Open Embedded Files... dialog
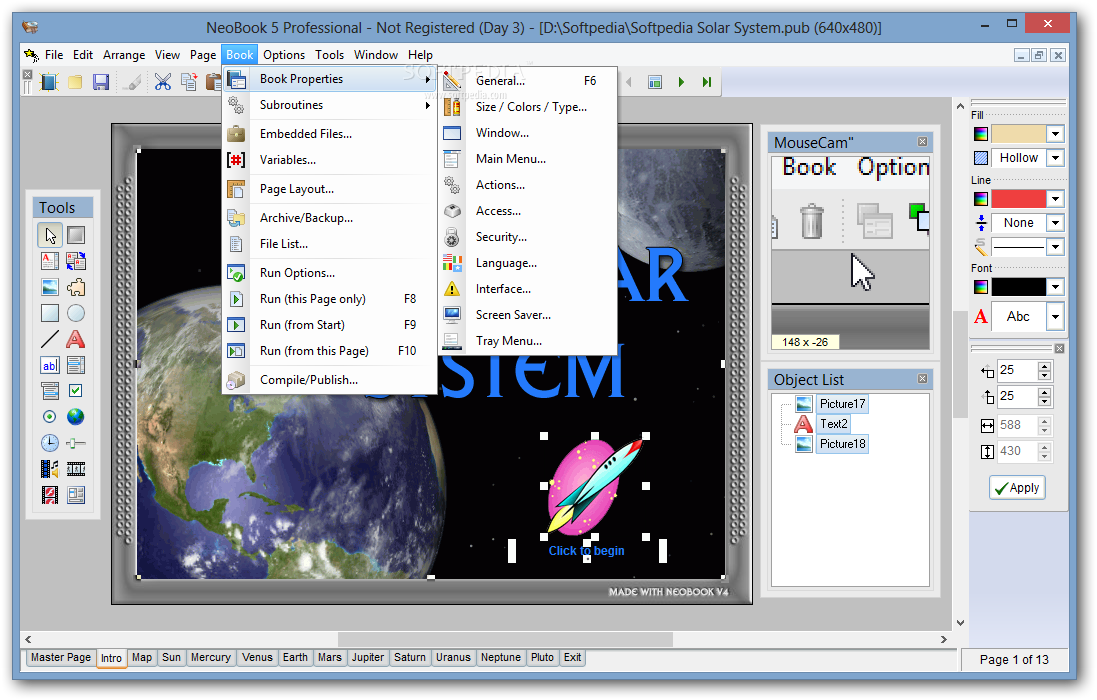This screenshot has height=700, width=1097. click(x=330, y=134)
